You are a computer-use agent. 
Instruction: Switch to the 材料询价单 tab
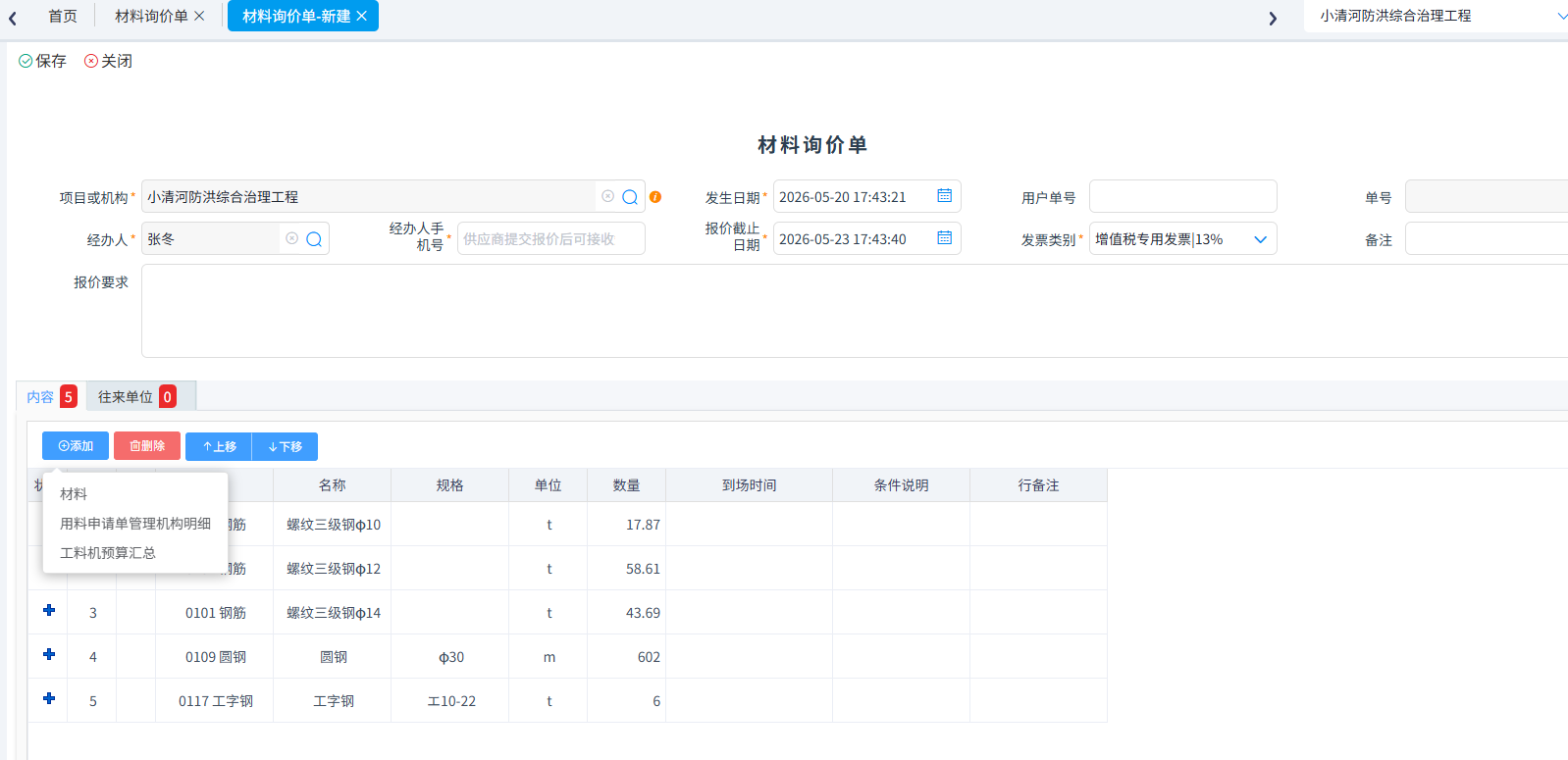coord(151,16)
